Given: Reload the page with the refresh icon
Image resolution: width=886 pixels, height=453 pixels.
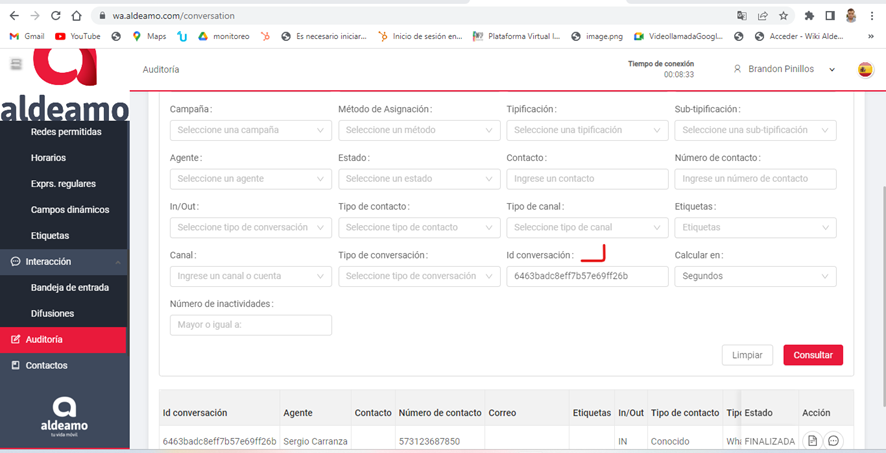Looking at the screenshot, I should click(x=55, y=16).
